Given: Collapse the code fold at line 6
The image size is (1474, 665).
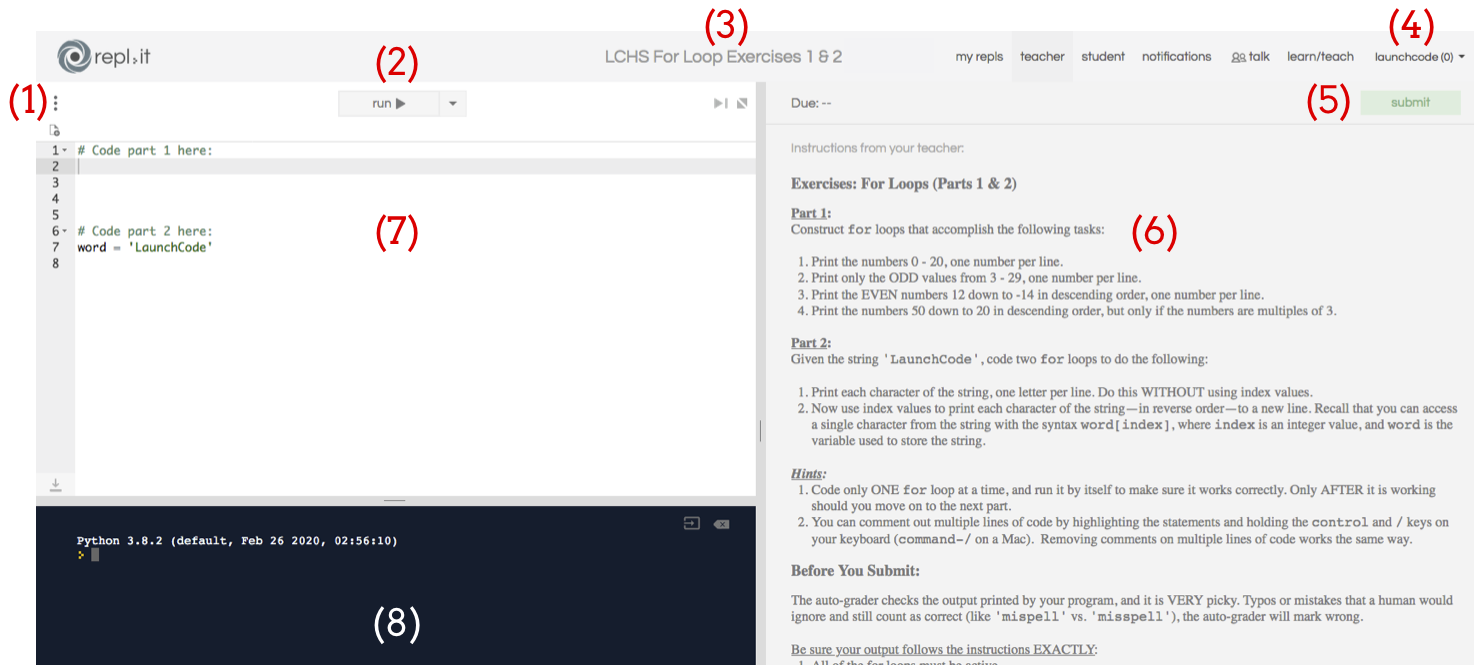Looking at the screenshot, I should 65,231.
